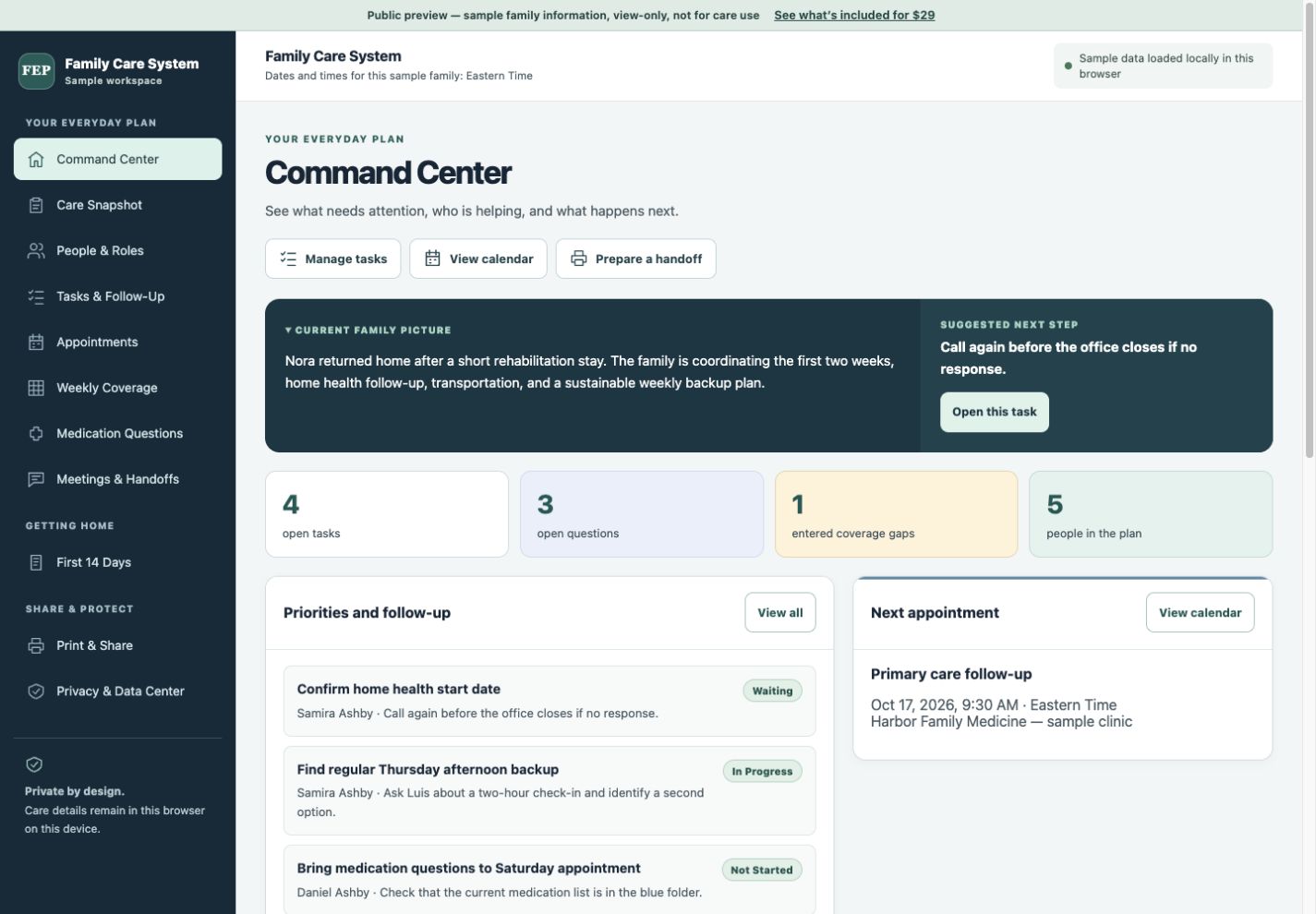
Task: Open Find regular Thursday afternoon backup task
Action: tap(549, 790)
